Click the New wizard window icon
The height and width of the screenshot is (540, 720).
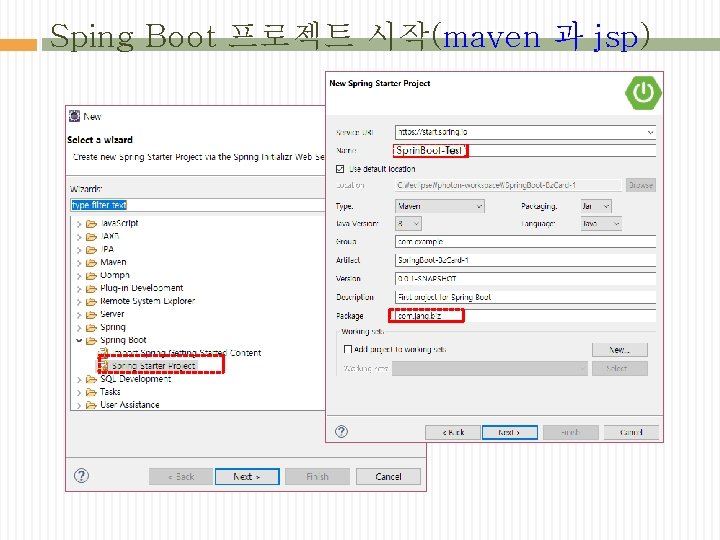coord(74,116)
